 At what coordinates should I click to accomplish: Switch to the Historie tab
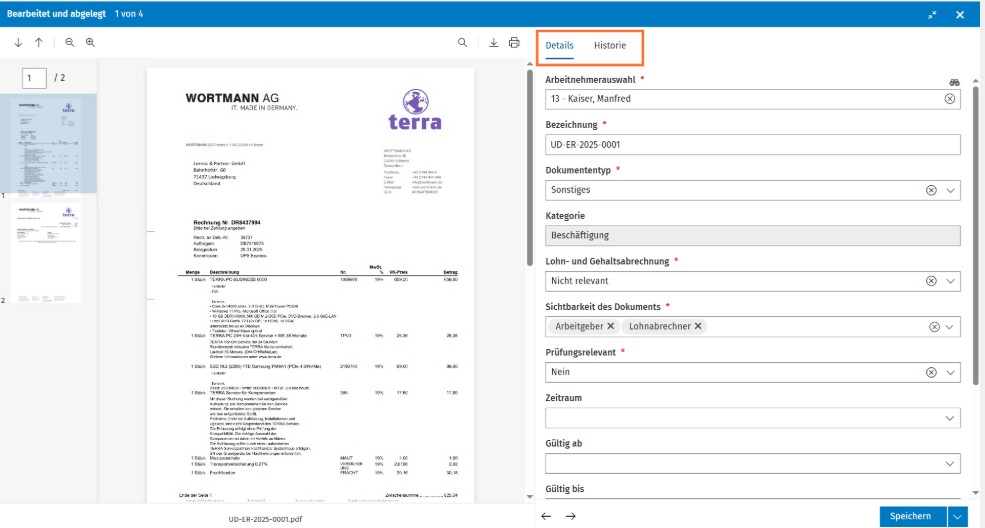(x=610, y=45)
